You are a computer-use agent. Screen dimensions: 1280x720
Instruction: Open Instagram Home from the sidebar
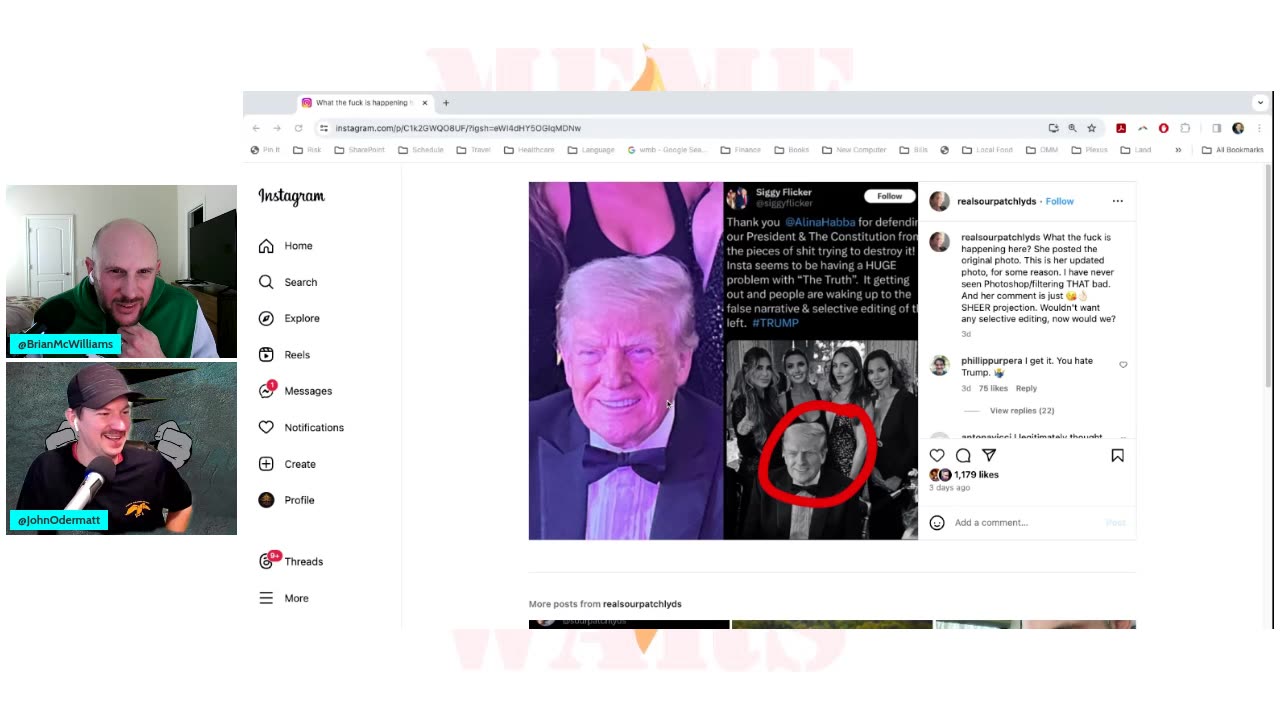(x=286, y=246)
